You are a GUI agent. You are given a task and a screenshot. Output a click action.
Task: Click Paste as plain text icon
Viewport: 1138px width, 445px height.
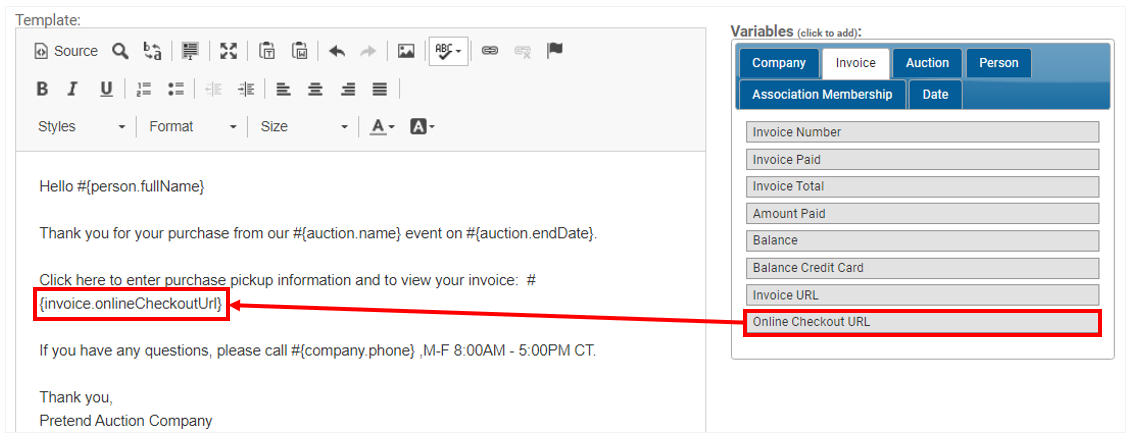pos(268,51)
